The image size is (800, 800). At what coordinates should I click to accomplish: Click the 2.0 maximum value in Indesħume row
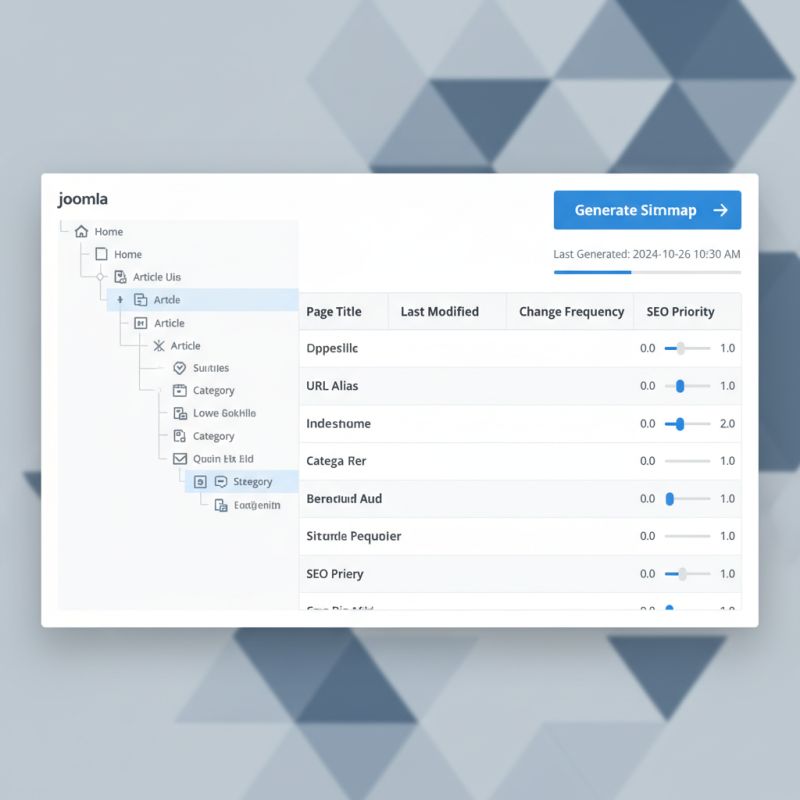click(x=727, y=423)
